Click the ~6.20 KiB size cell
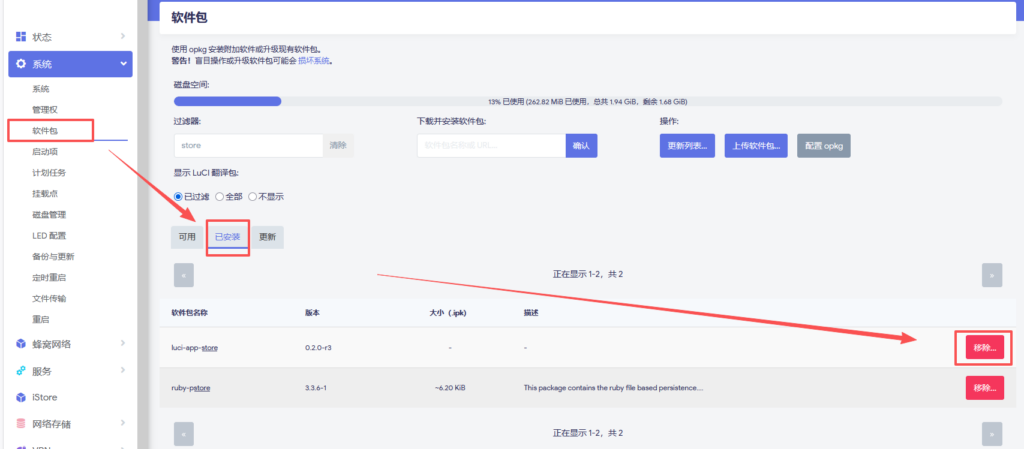This screenshot has width=1024, height=449. [450, 388]
